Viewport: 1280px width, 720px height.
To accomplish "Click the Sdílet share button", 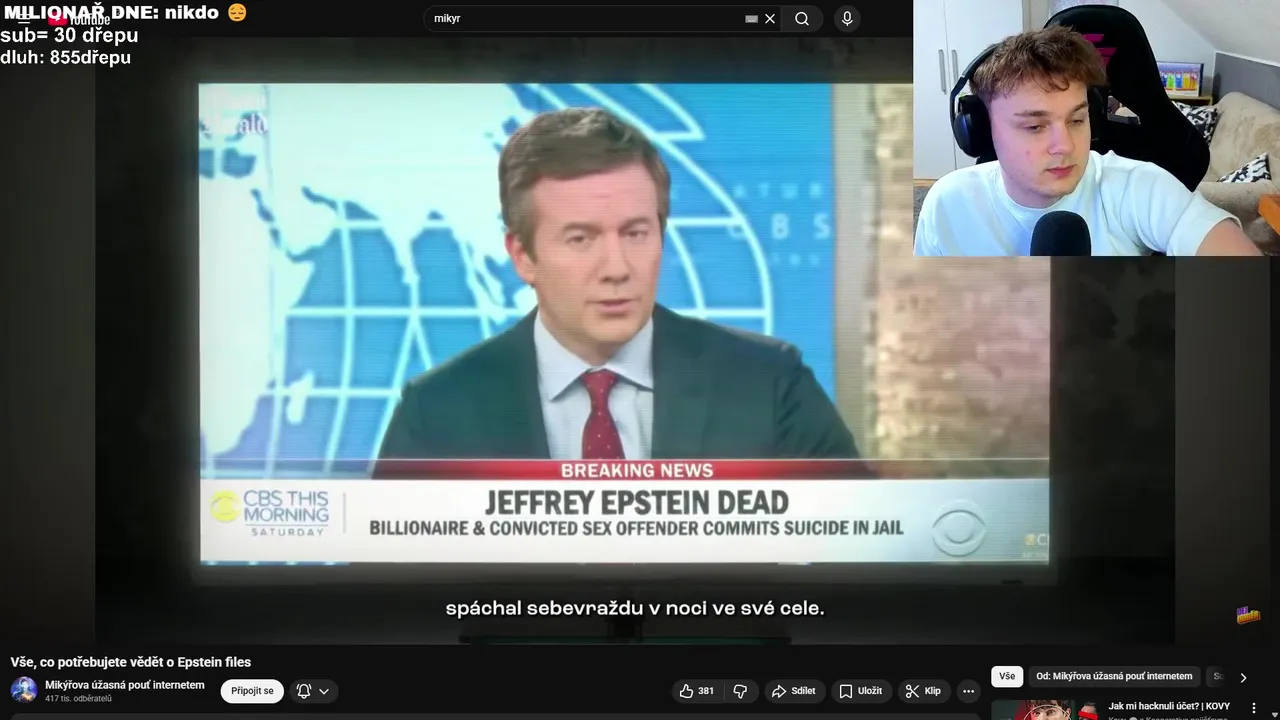I will coord(793,691).
